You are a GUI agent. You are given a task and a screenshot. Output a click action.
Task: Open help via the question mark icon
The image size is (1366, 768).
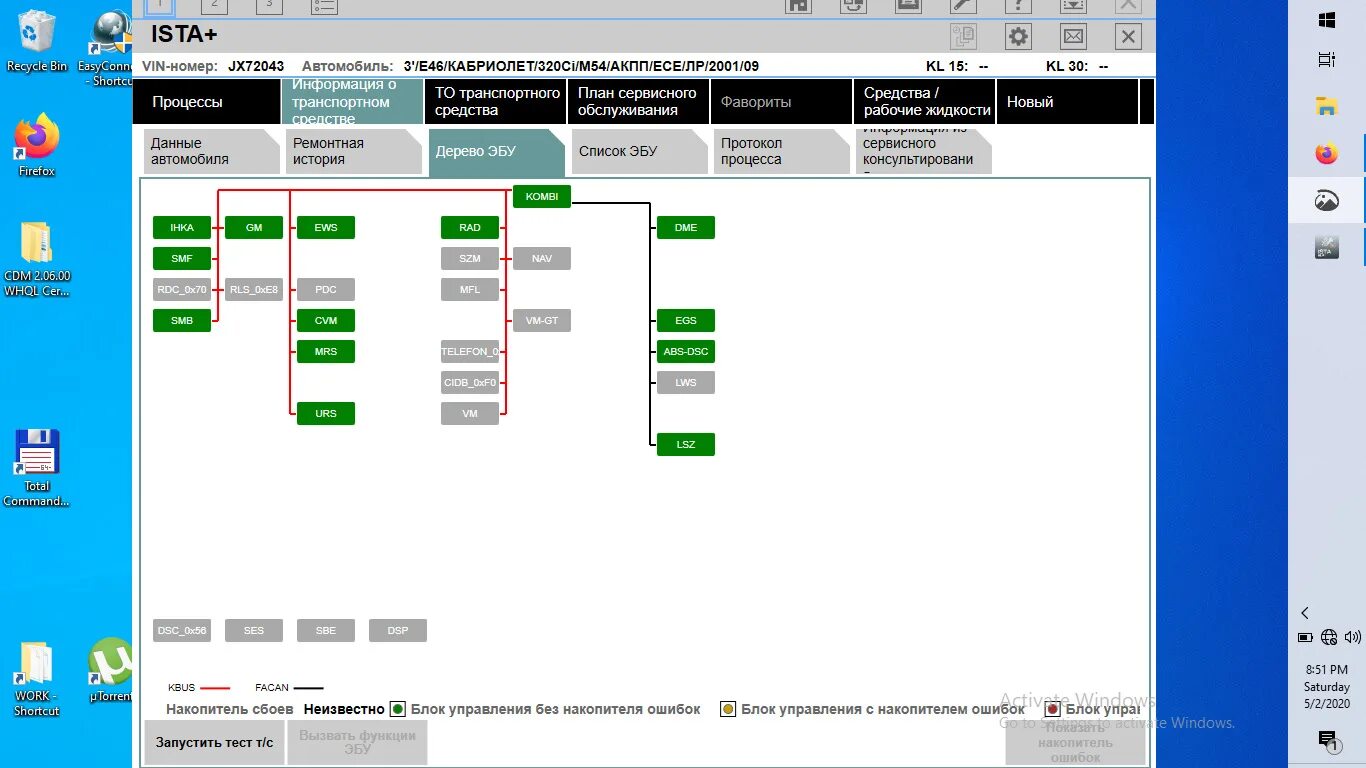[x=1018, y=5]
